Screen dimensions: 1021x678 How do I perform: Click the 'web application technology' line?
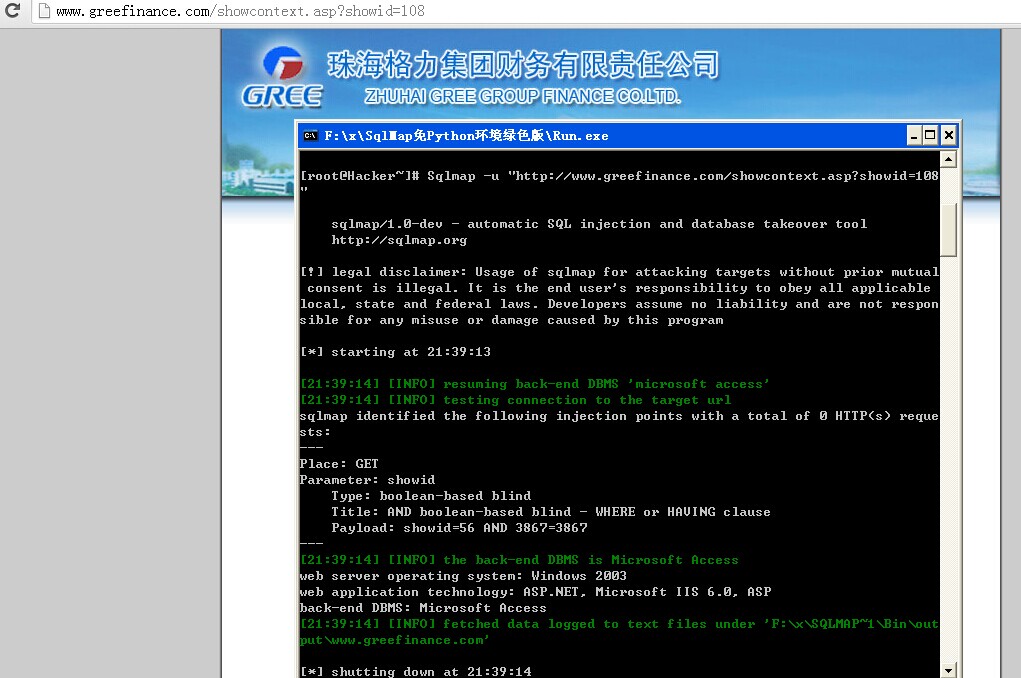click(x=536, y=592)
